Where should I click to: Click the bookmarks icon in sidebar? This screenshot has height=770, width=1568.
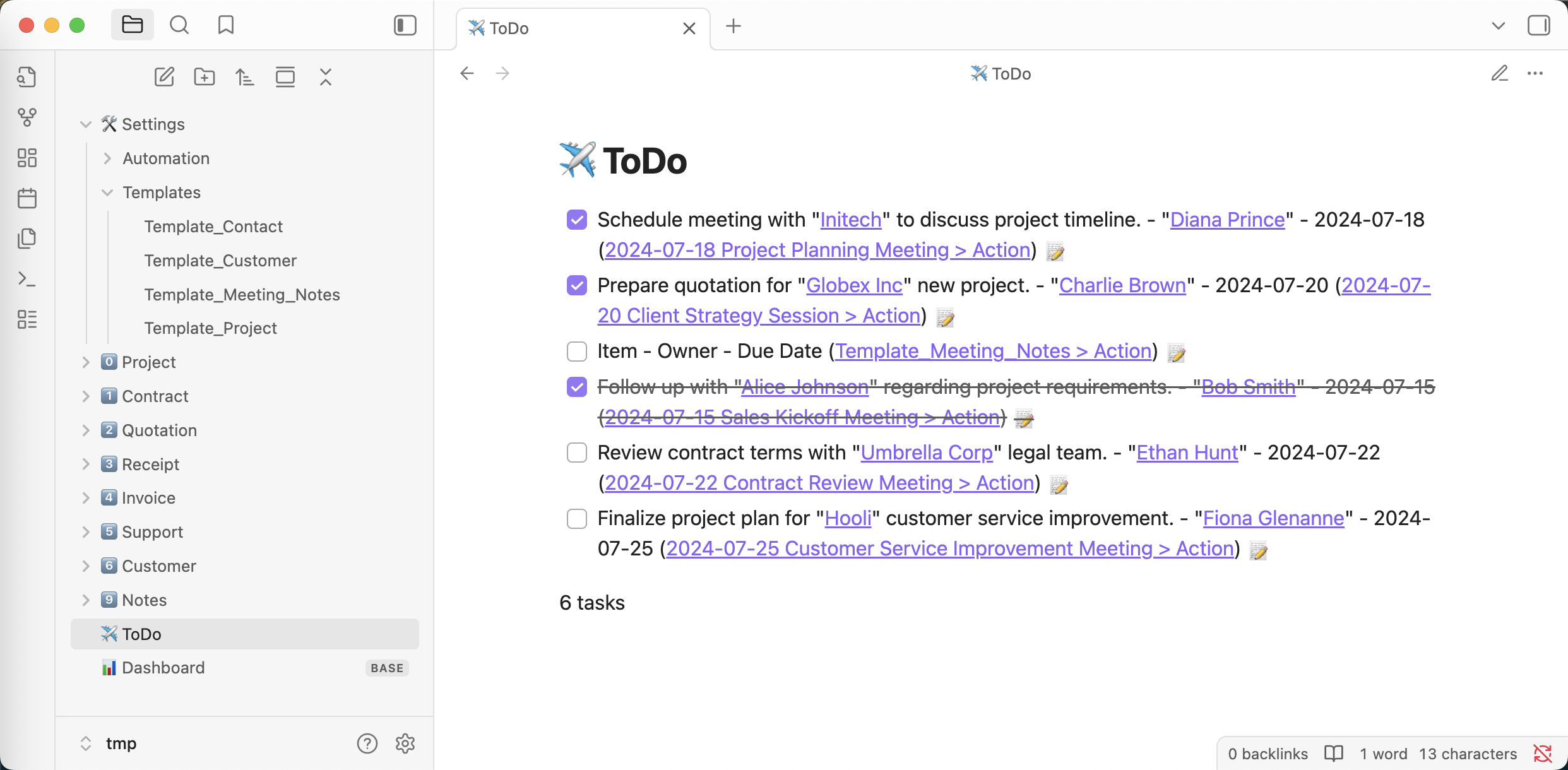pos(226,25)
